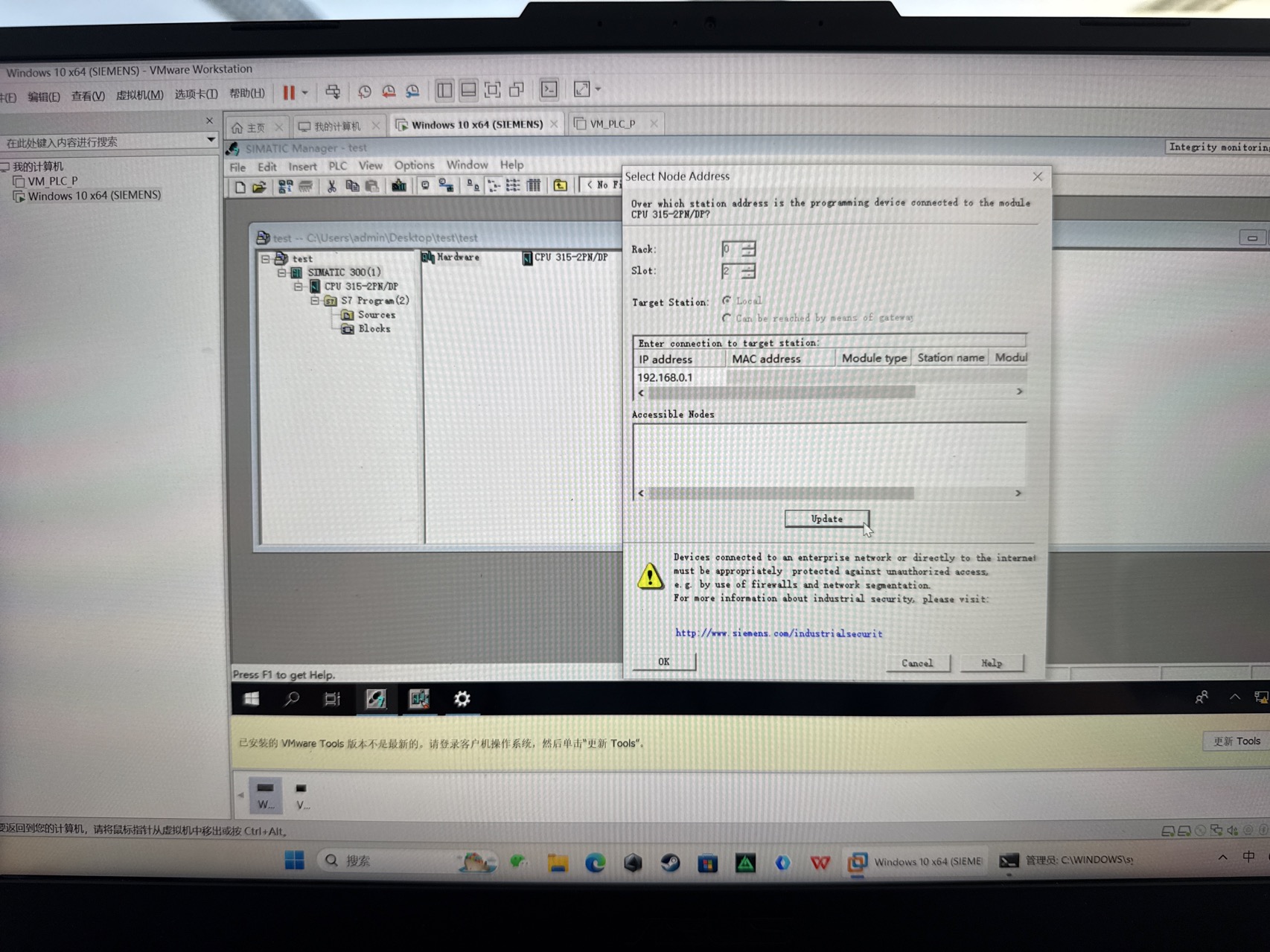Image resolution: width=1270 pixels, height=952 pixels.
Task: Select the Local target station radio button
Action: pyautogui.click(x=727, y=301)
